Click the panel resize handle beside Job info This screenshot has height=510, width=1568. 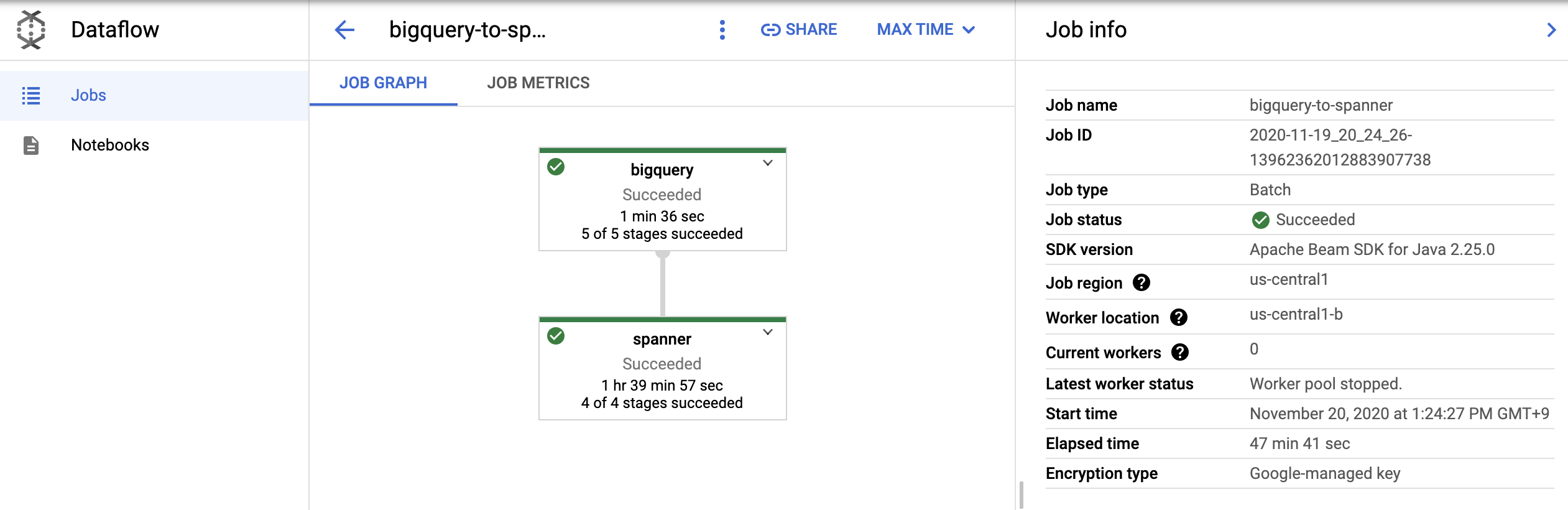click(1021, 495)
